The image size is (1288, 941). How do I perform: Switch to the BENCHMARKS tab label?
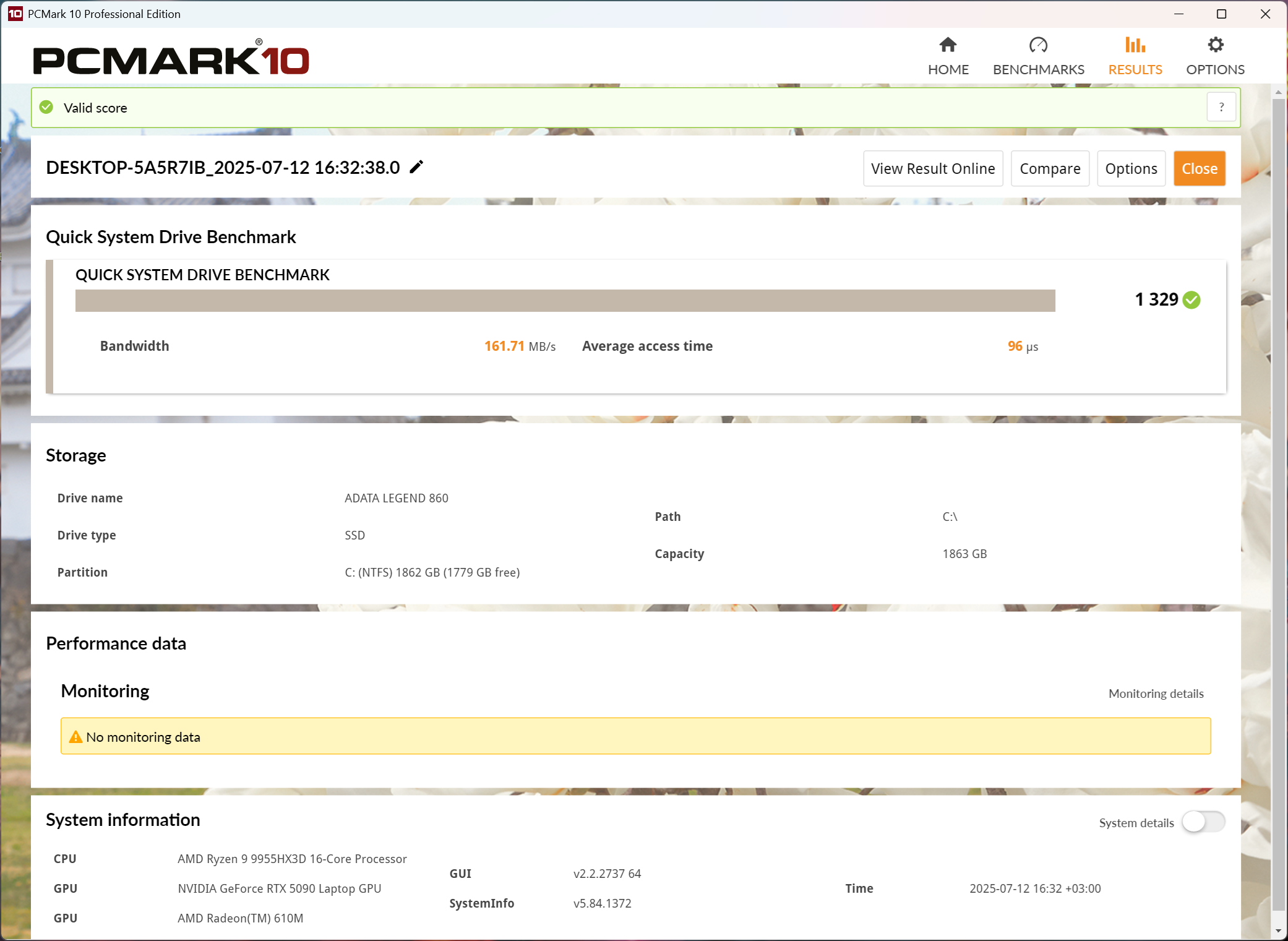click(1038, 69)
